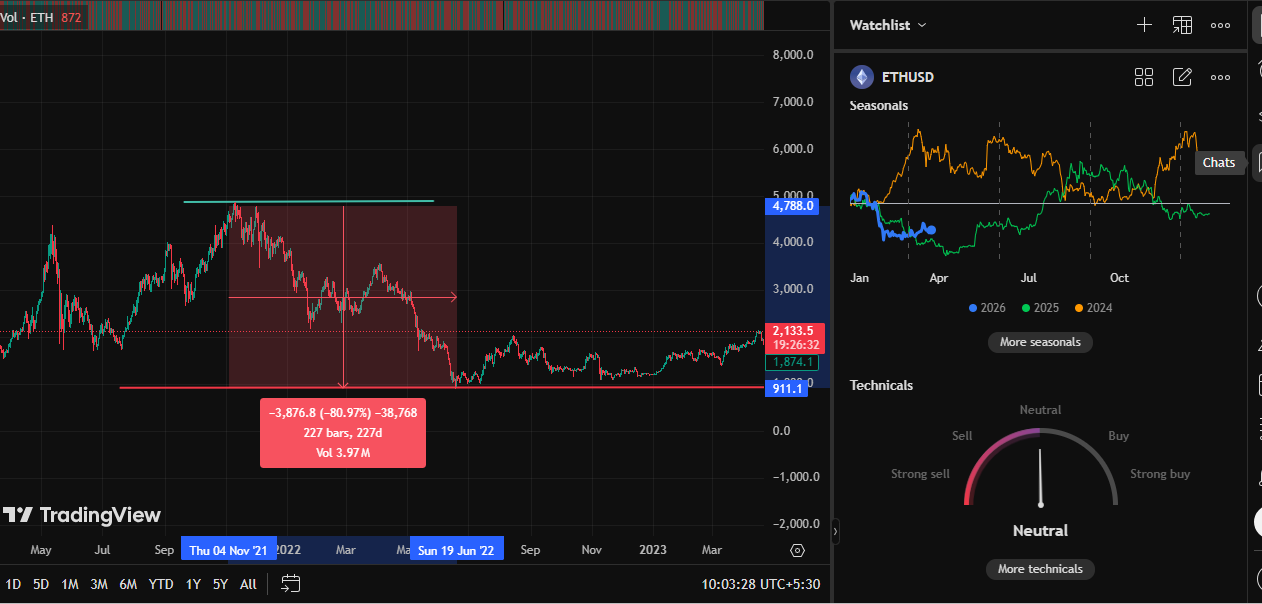Toggle the 2024 seasonal series
The height and width of the screenshot is (604, 1262).
pyautogui.click(x=1091, y=308)
